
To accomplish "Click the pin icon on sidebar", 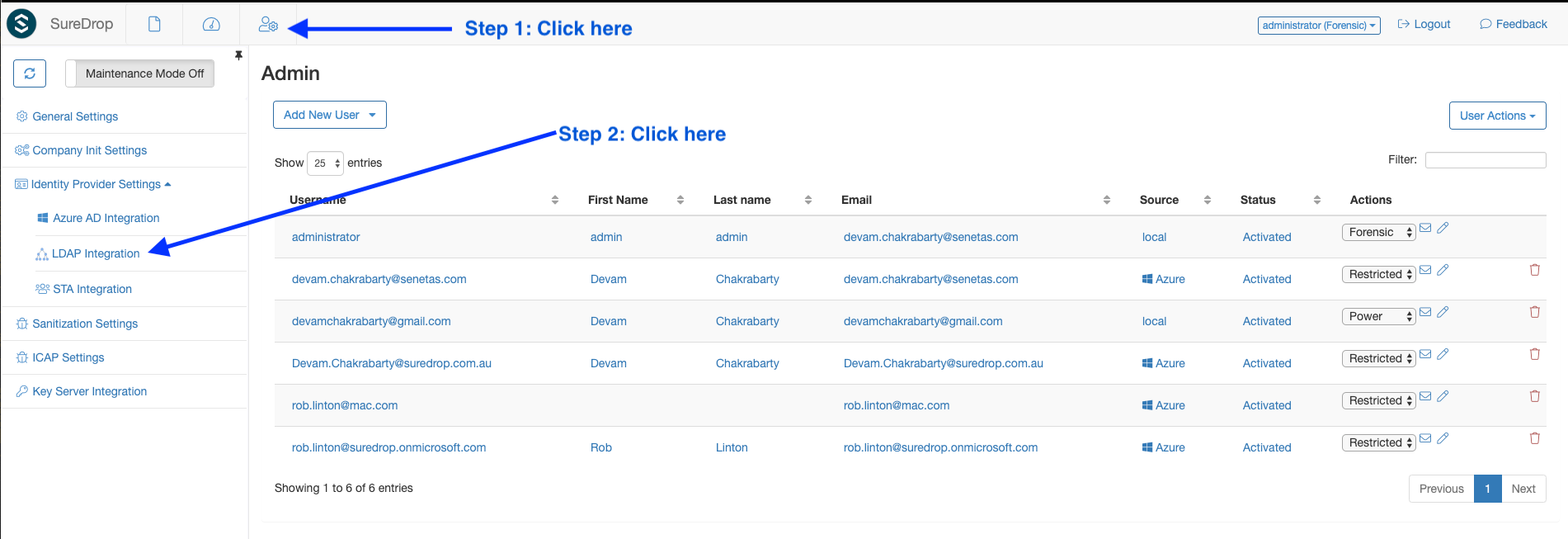I will [x=238, y=55].
